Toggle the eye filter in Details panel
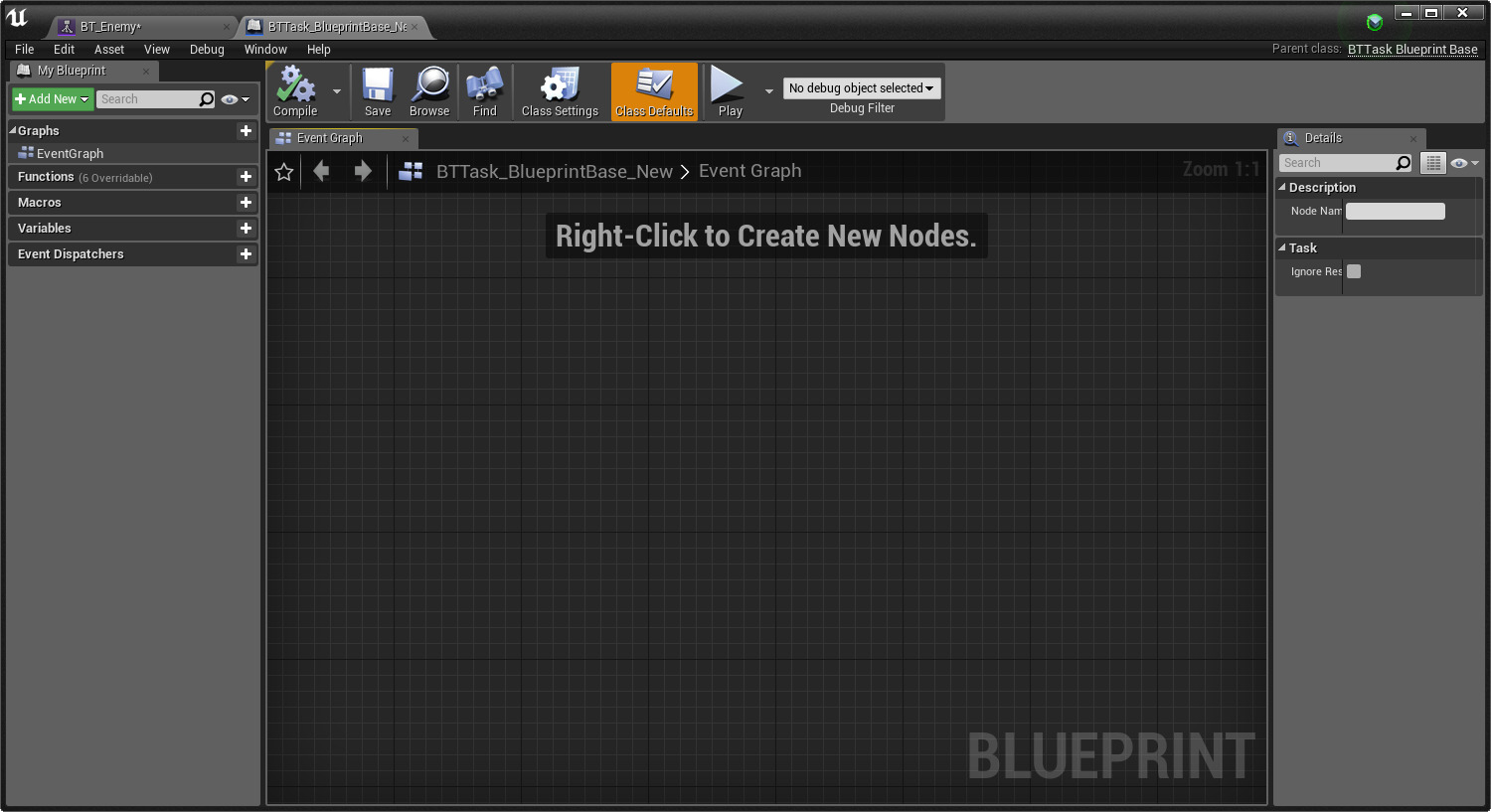Screen dimensions: 1491x812 1457,162
